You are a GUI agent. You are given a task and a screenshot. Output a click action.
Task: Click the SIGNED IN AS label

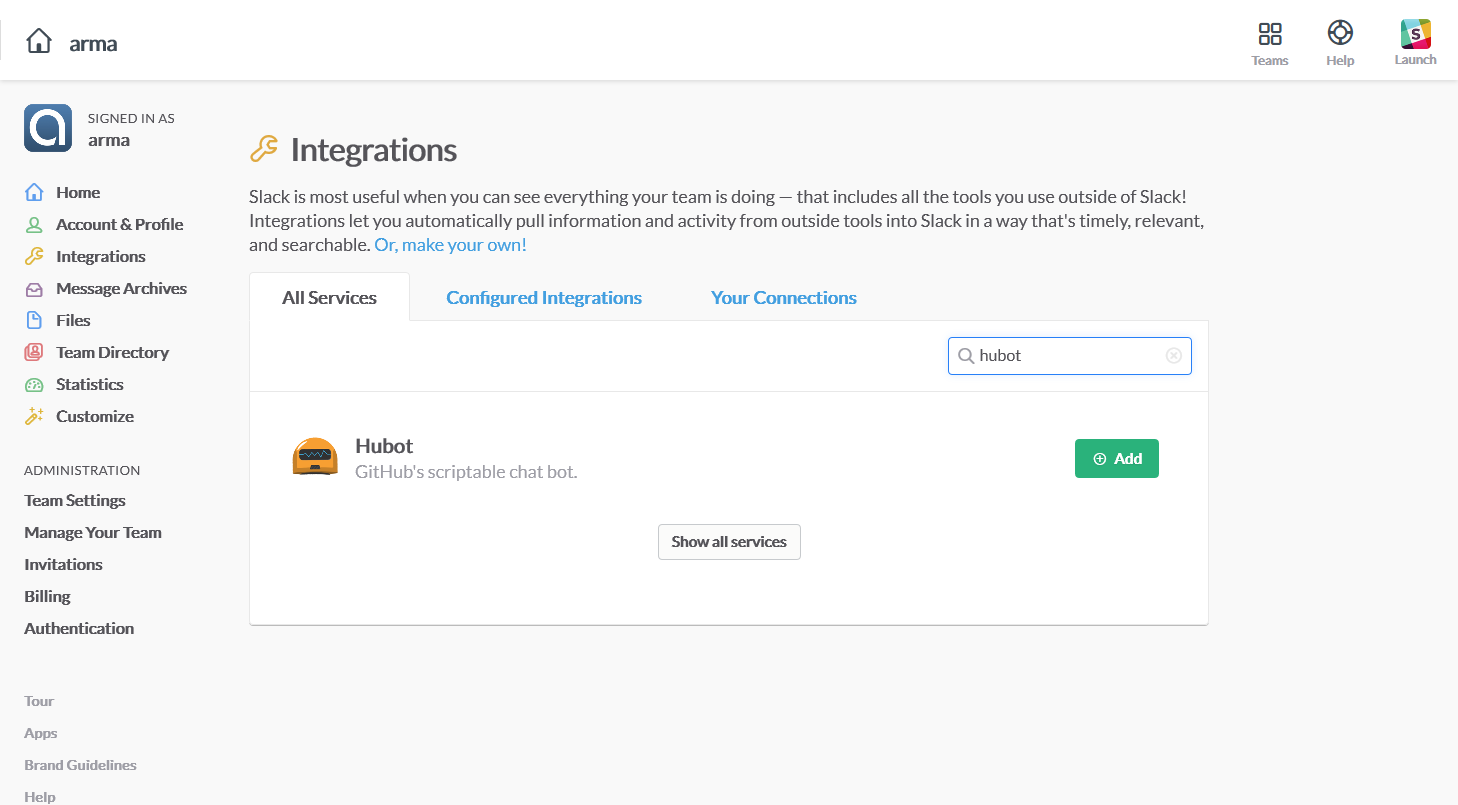click(x=131, y=118)
